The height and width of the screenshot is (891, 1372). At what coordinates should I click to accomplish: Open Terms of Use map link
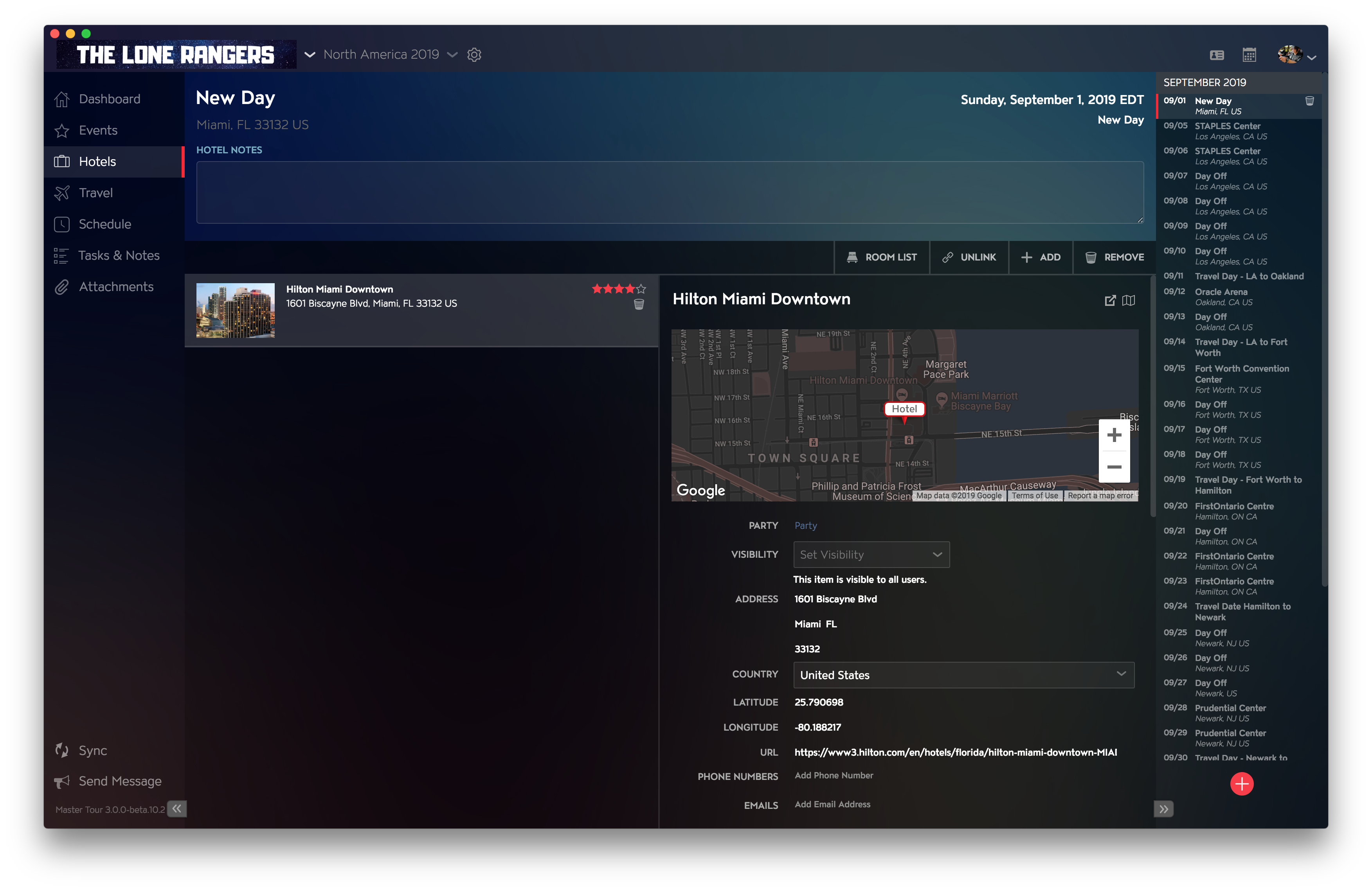[x=1035, y=496]
